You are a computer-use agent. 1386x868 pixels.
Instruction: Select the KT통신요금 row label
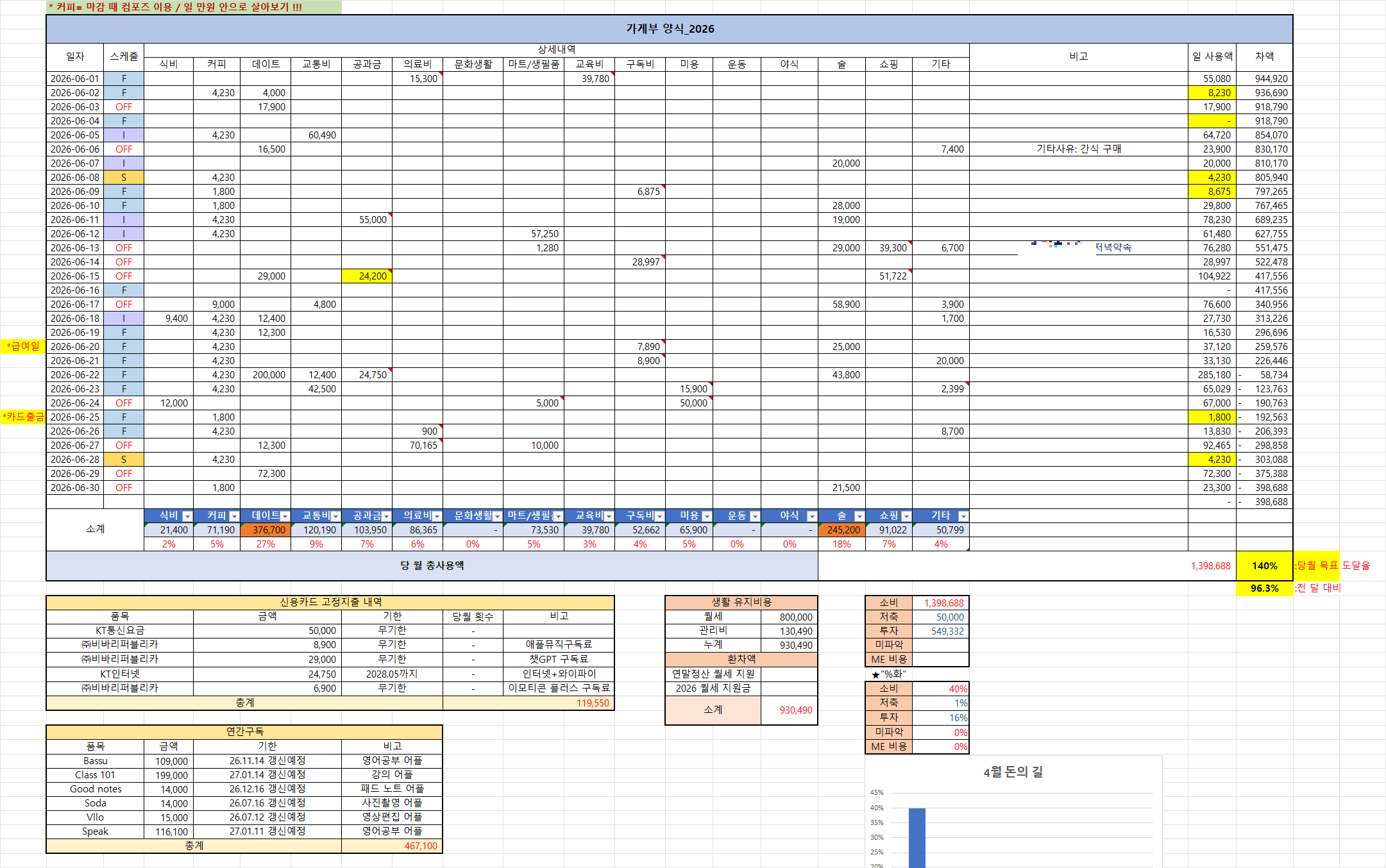120,630
